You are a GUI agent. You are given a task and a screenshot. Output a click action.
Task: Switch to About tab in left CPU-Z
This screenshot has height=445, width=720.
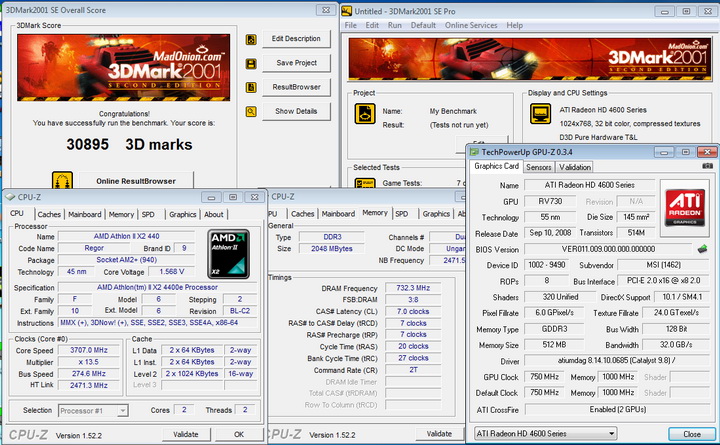pos(214,214)
